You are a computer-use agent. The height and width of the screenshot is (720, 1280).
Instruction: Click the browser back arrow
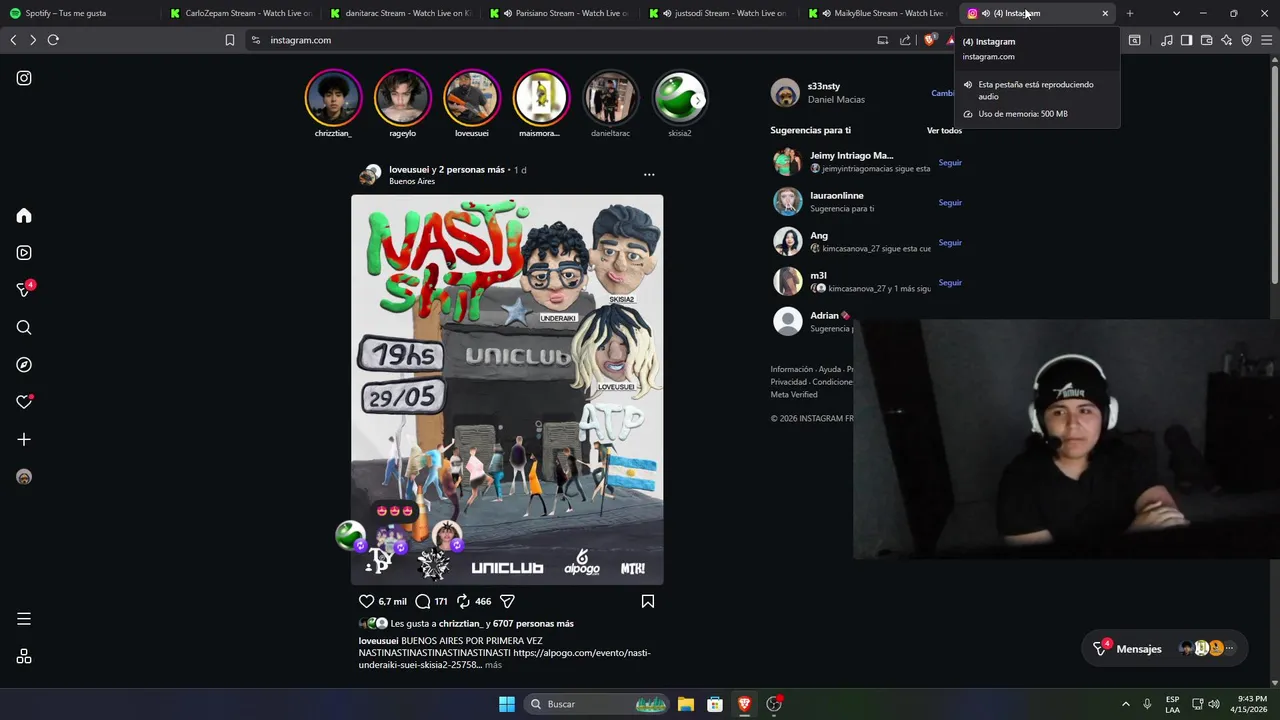coord(13,40)
